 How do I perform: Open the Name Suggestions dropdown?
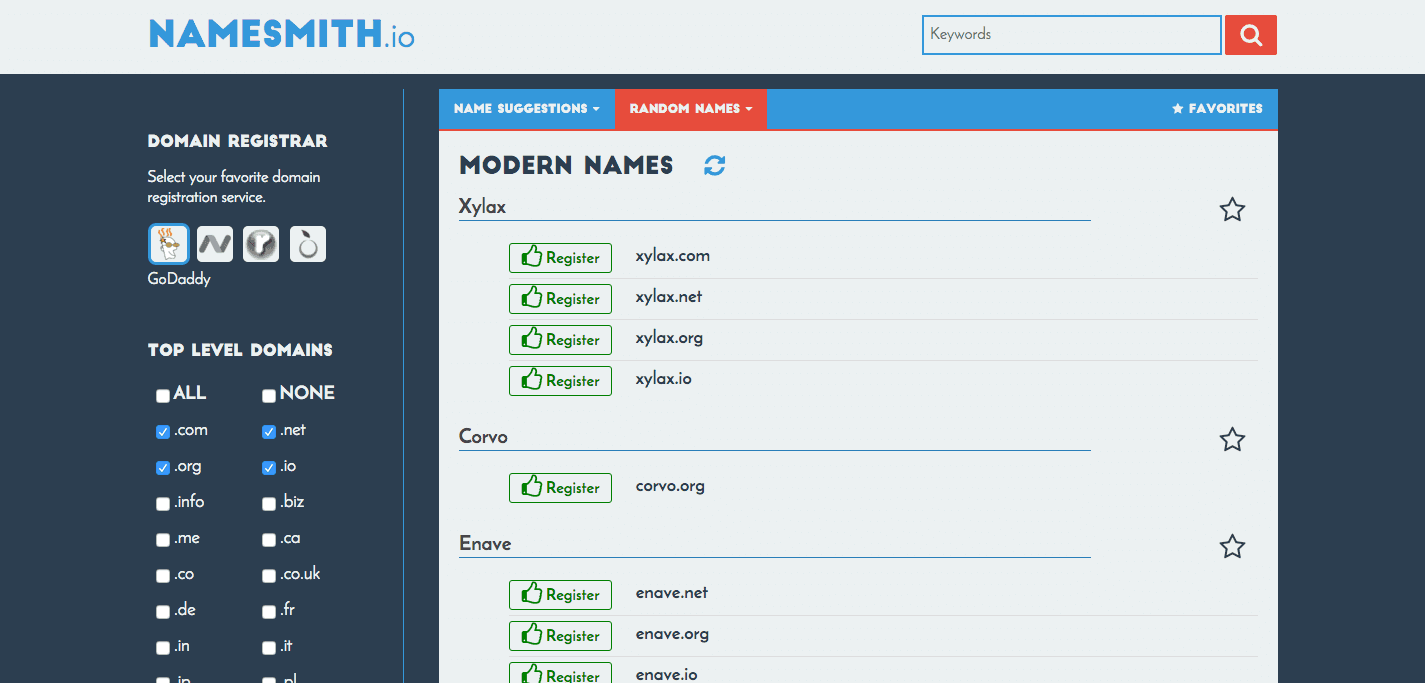tap(527, 109)
